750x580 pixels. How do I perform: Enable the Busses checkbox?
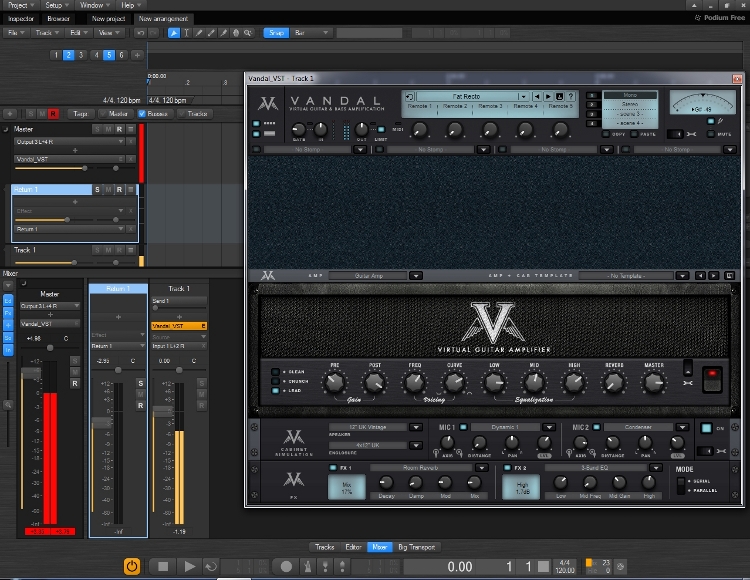pyautogui.click(x=141, y=113)
